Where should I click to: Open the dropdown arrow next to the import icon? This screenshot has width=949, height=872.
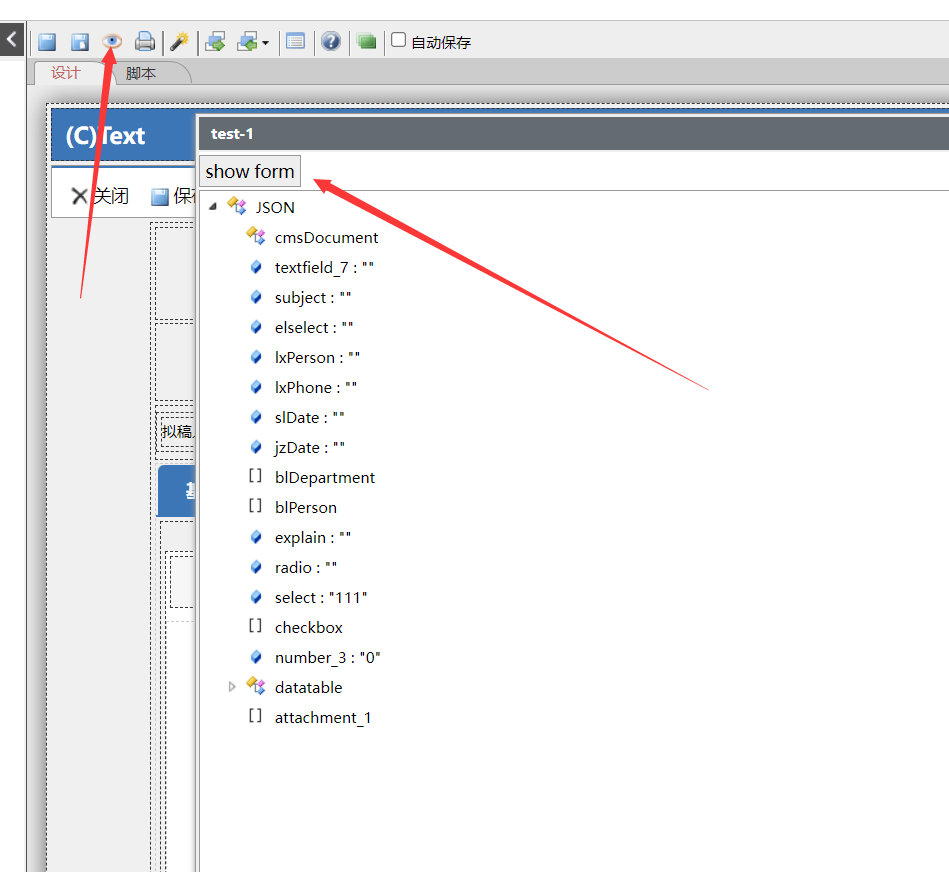coord(266,43)
